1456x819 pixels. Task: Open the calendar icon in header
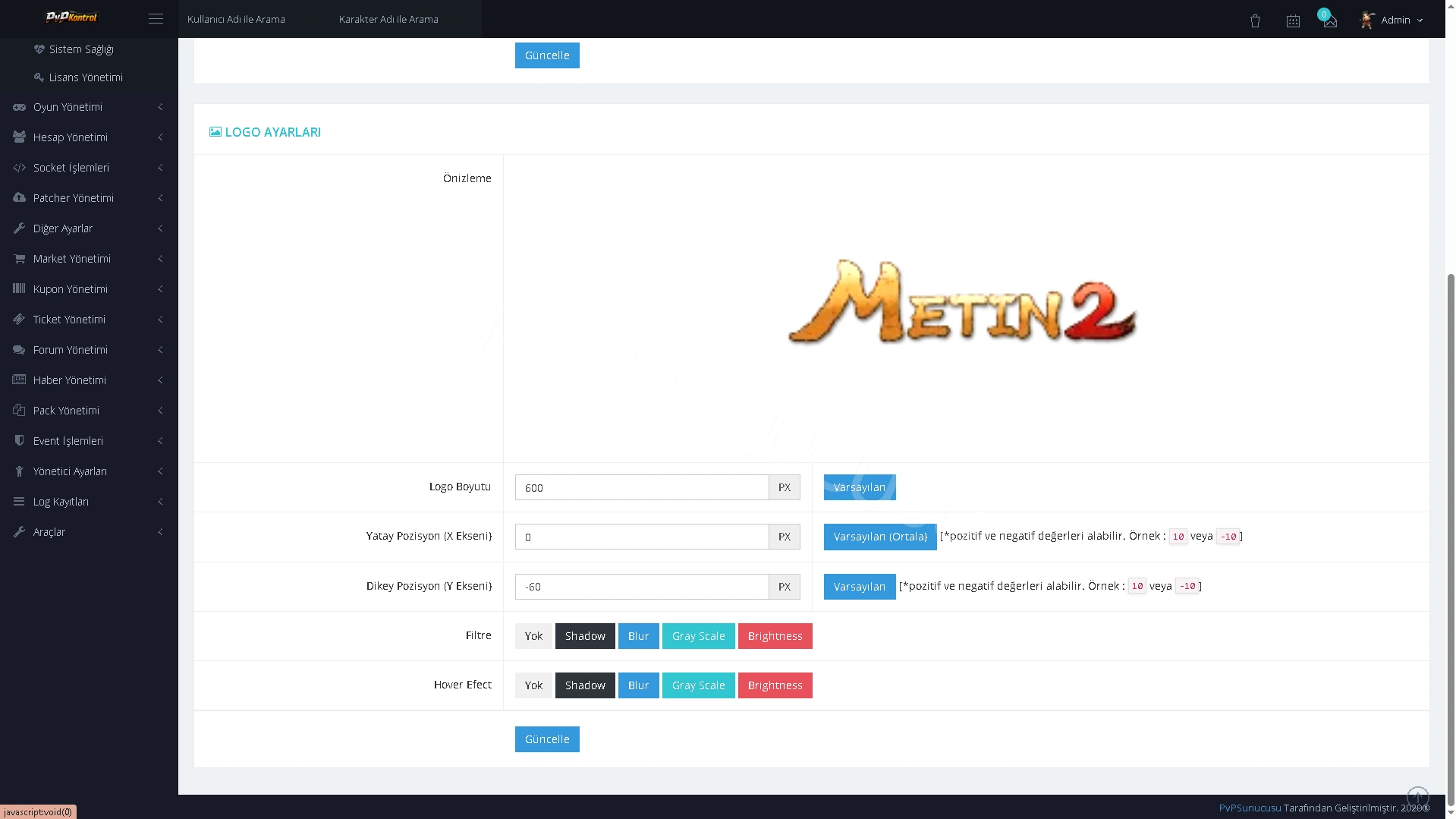tap(1293, 21)
